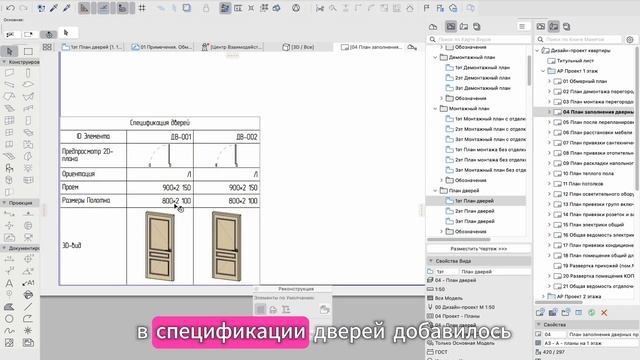
Task: Expand the АР Проект 2 этажа subset
Action: point(543,296)
